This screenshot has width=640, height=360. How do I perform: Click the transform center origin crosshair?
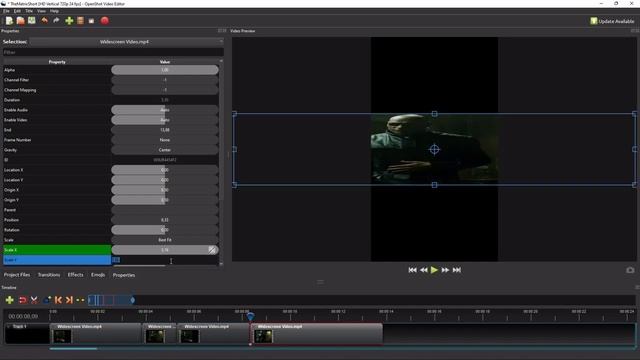[x=434, y=149]
